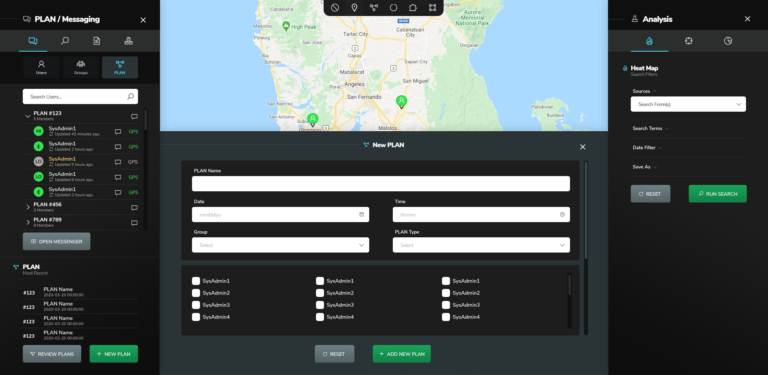The height and width of the screenshot is (375, 768).
Task: Close the PLAN / Messaging panel
Action: tap(143, 20)
